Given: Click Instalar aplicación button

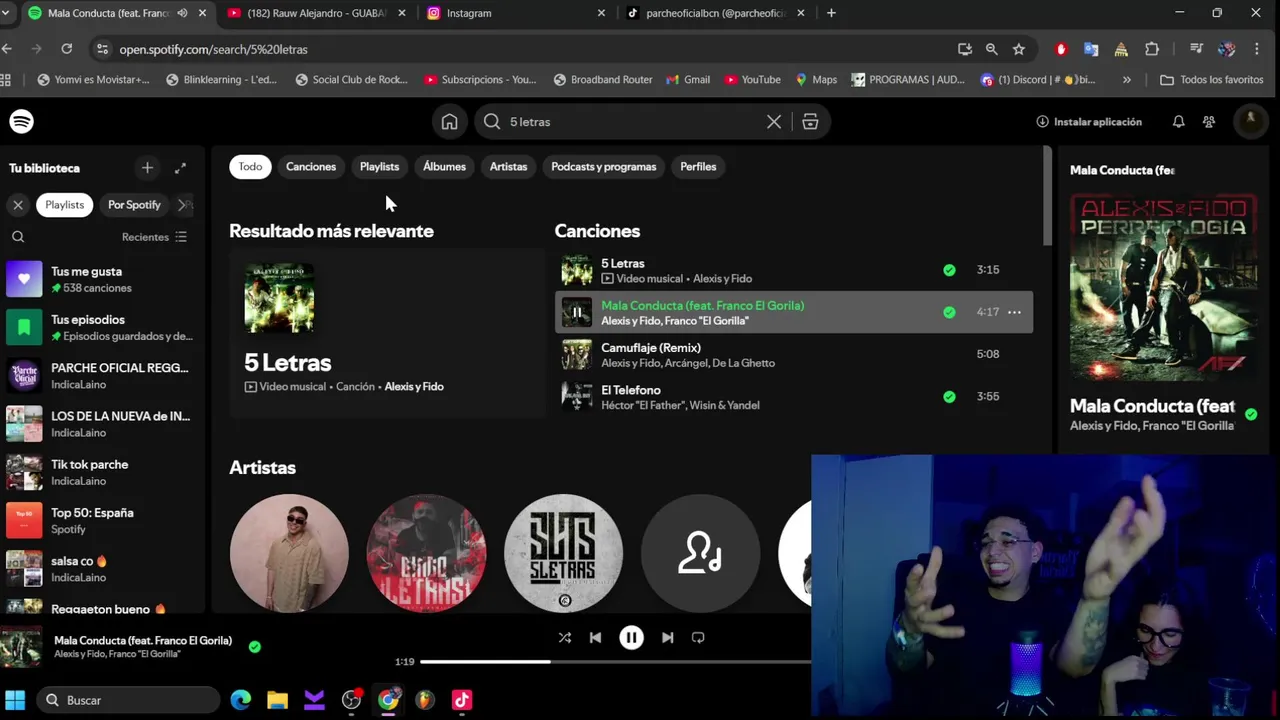Looking at the screenshot, I should (1089, 122).
